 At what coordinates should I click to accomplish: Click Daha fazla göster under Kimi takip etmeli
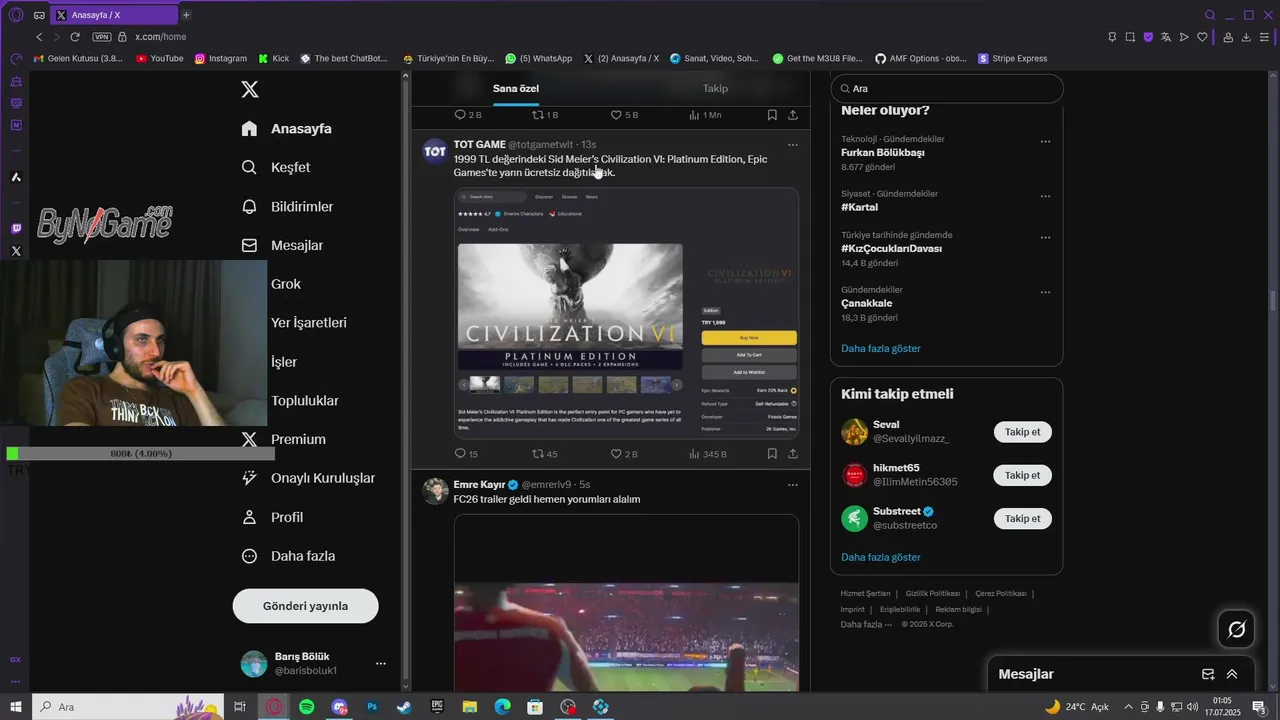coord(881,557)
